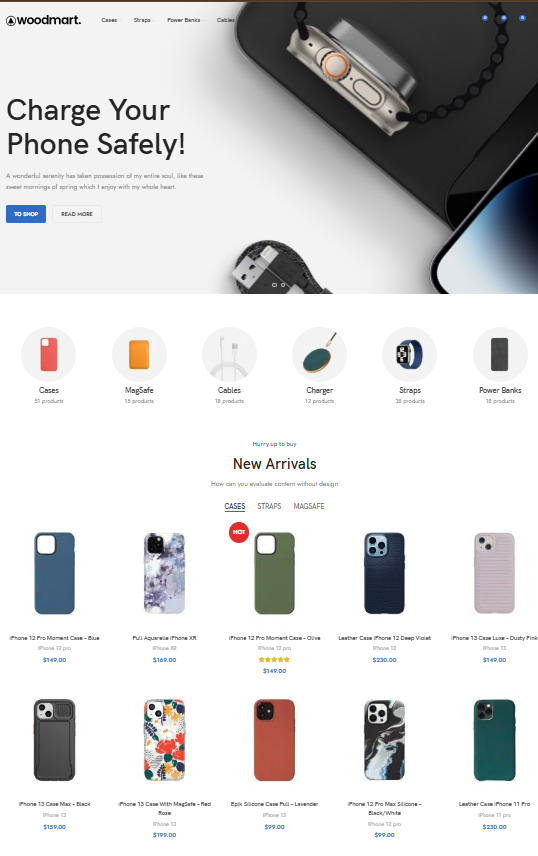Open the Charger category circle icon
Screen dimensions: 538x856
pos(320,354)
